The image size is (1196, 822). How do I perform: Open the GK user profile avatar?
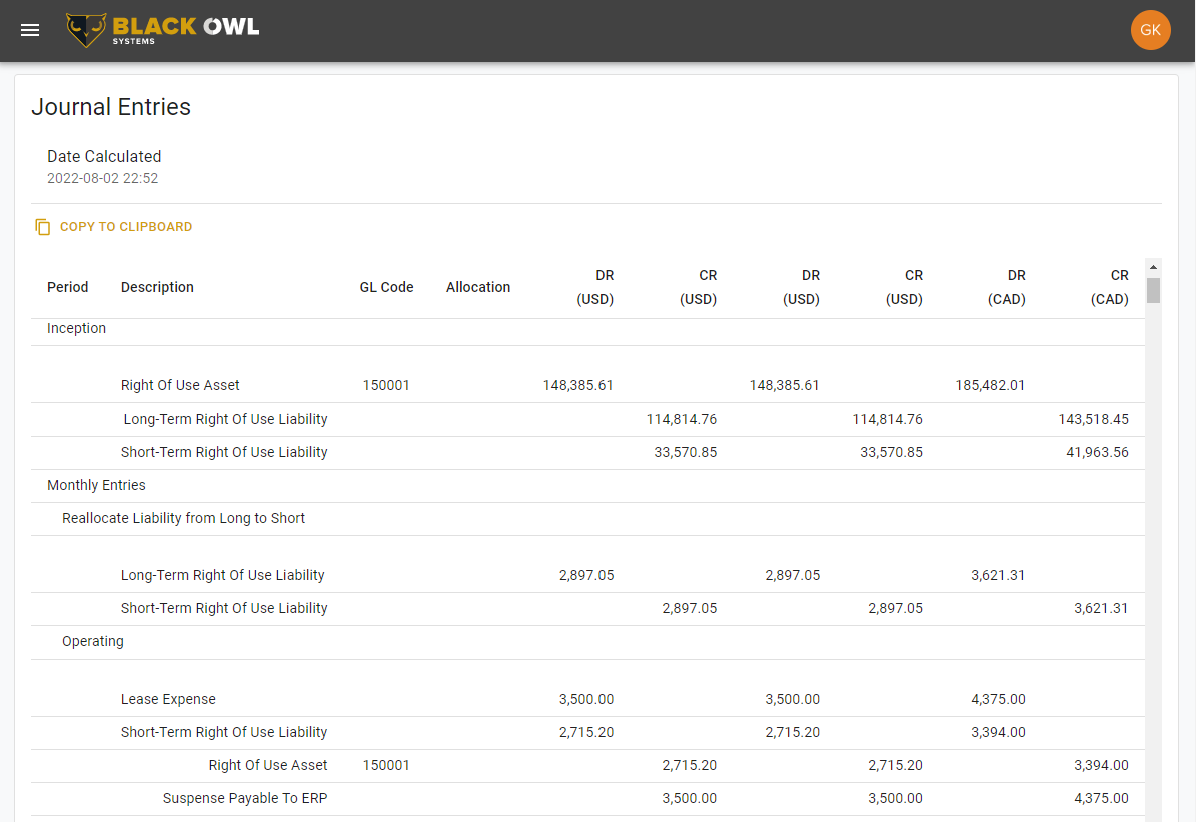[1150, 29]
